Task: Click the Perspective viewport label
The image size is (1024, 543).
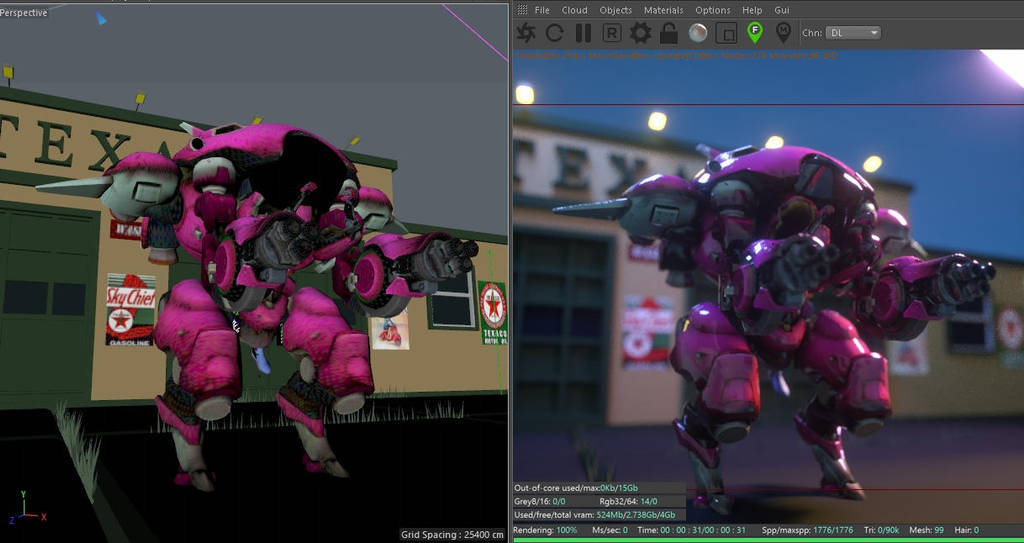Action: pos(24,12)
